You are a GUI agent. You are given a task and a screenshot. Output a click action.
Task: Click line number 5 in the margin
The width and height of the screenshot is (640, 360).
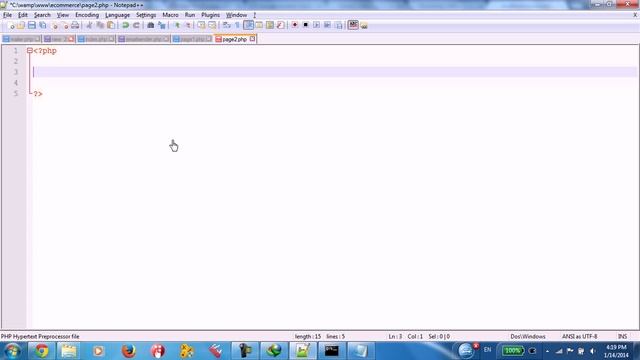click(16, 93)
